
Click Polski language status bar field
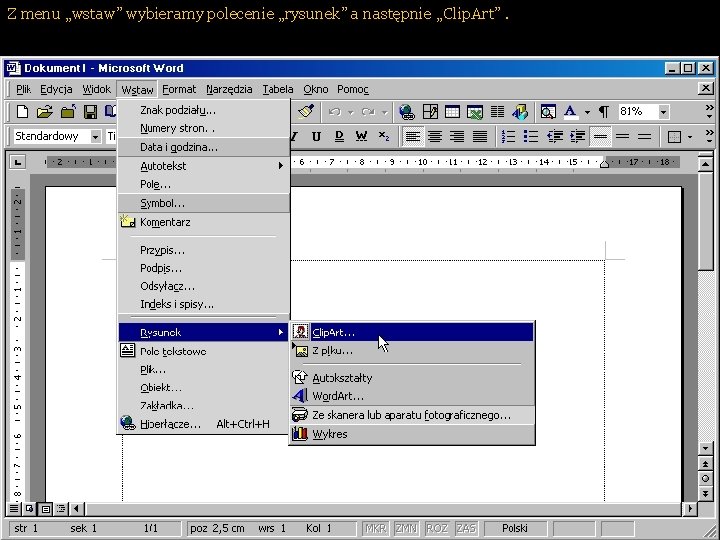515,528
